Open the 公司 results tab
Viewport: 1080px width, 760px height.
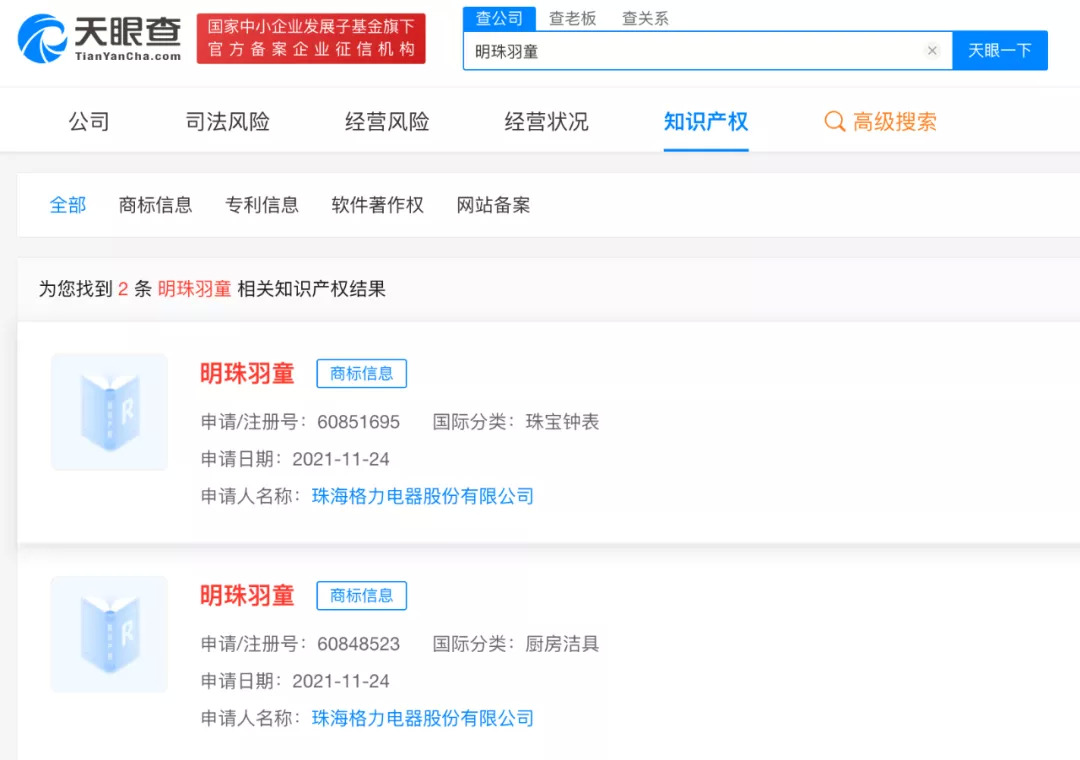89,122
